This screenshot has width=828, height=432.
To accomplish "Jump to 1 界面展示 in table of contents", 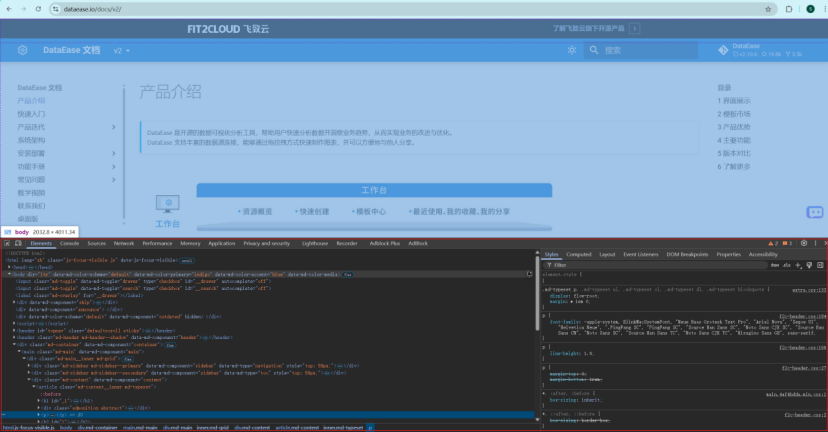I will (733, 100).
